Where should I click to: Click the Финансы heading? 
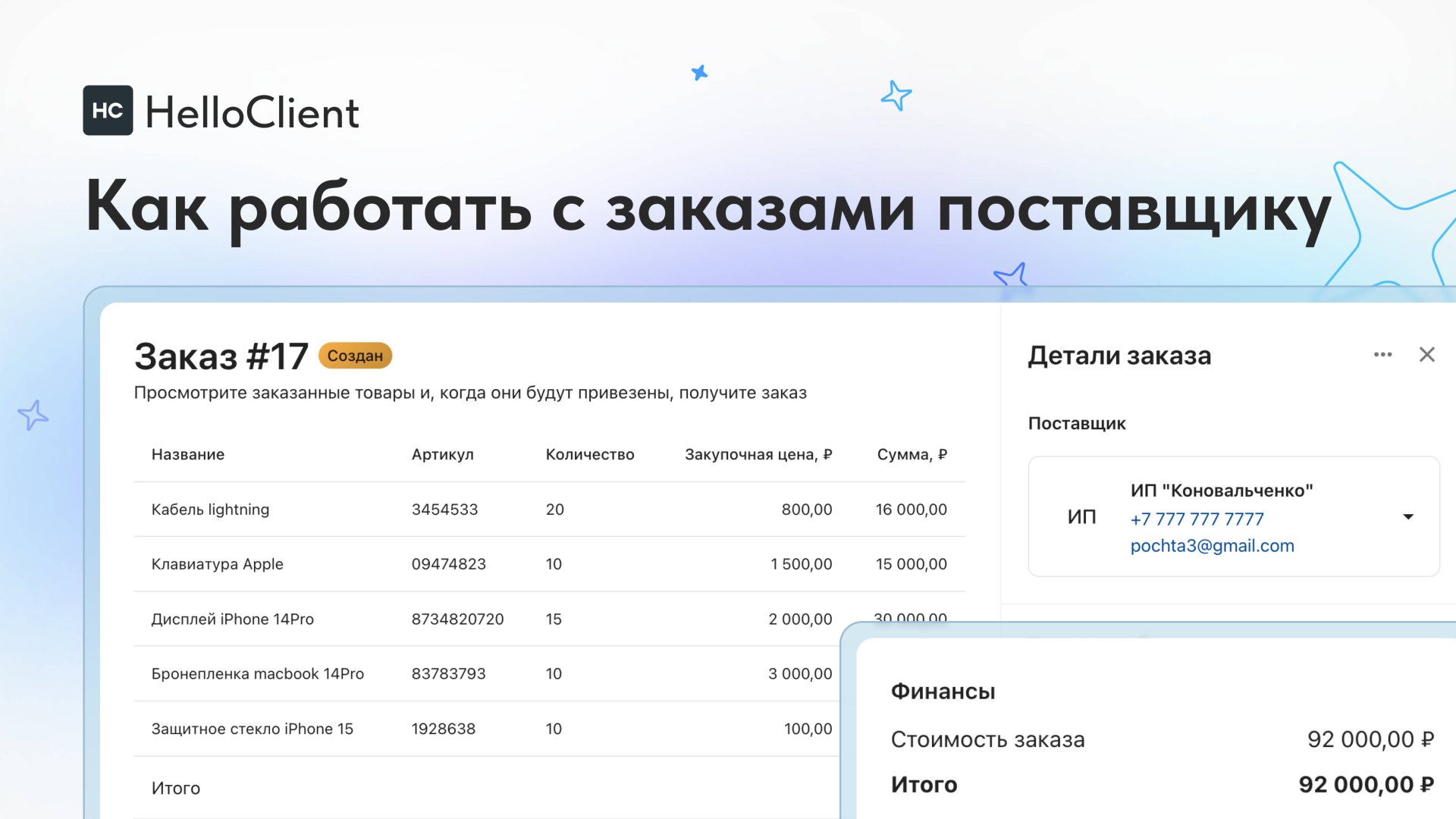coord(943,692)
